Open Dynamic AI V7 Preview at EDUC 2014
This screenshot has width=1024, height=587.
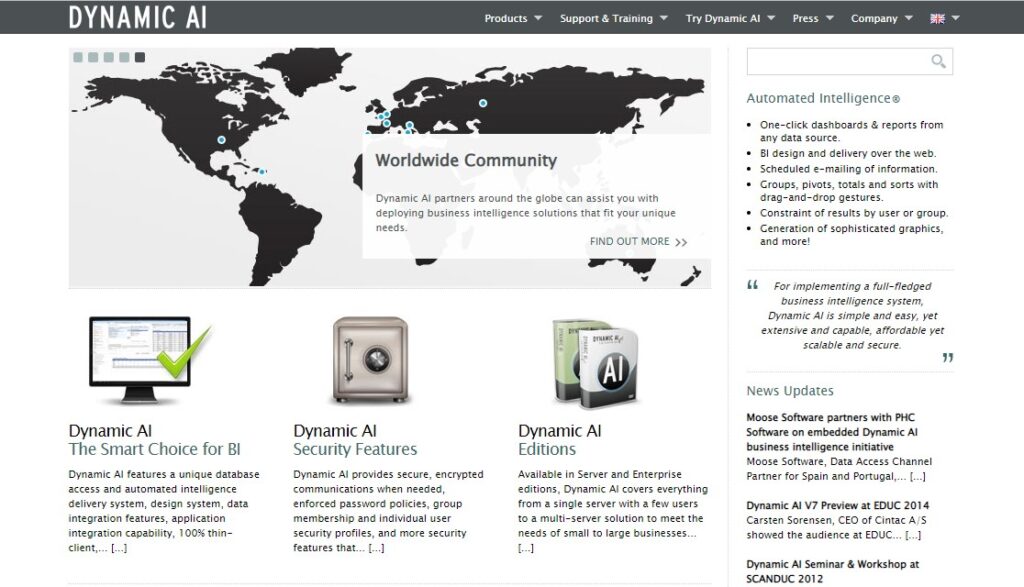(x=837, y=505)
